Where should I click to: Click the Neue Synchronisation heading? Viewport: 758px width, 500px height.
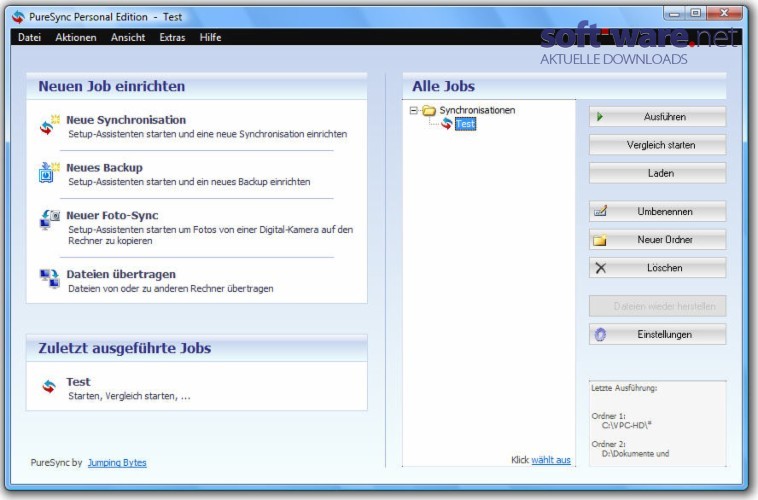[x=126, y=119]
